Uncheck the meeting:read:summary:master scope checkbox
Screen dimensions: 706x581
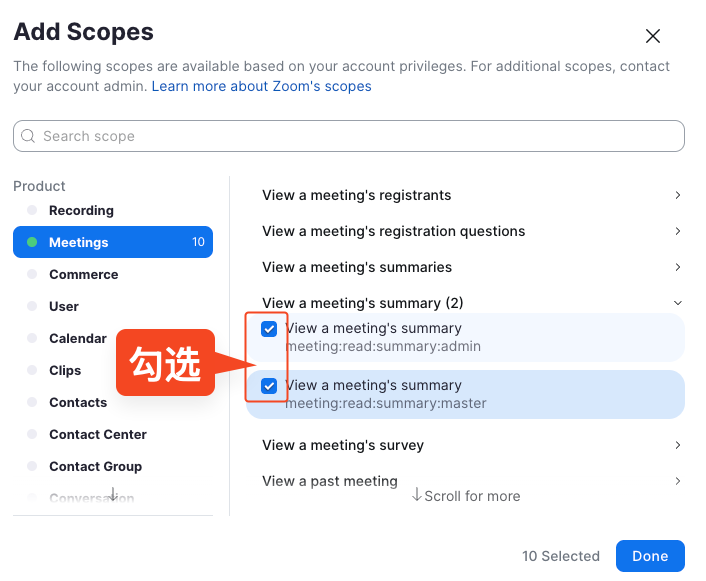[x=269, y=386]
